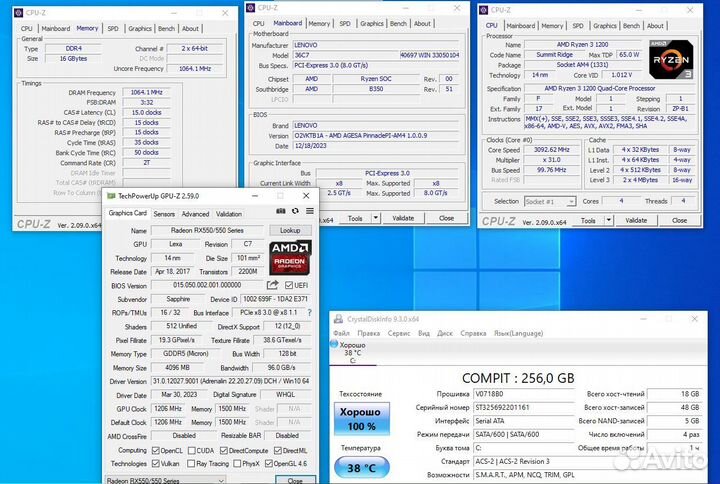Open the GPU-Z hamburger menu icon

(x=310, y=211)
